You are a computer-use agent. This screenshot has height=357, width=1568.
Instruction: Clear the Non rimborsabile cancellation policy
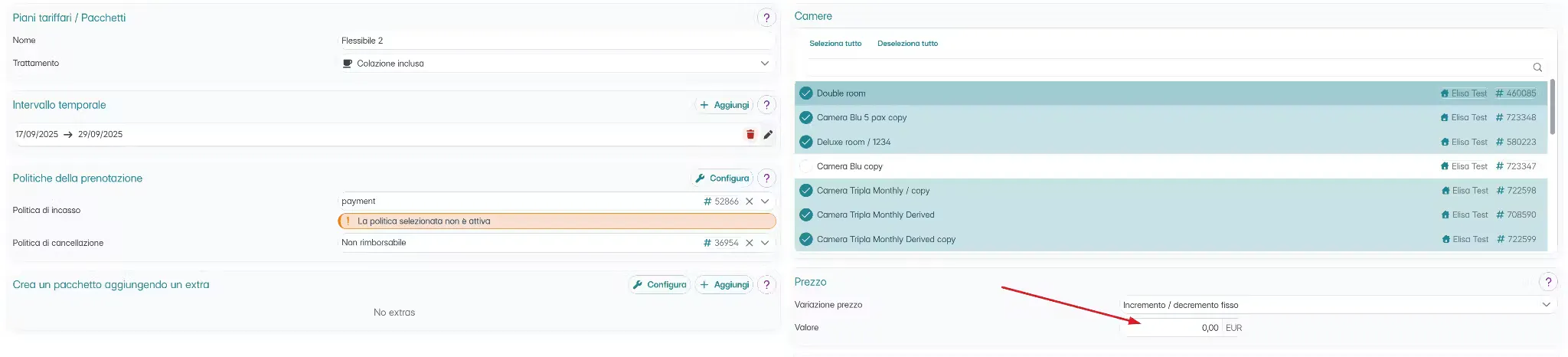[x=750, y=243]
